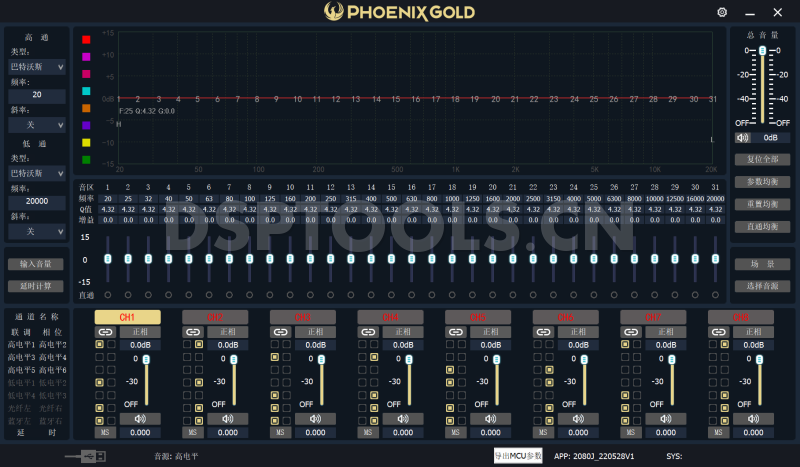The image size is (800, 467).
Task: Click CH1 delay field showing 0.000
Action: [x=140, y=432]
